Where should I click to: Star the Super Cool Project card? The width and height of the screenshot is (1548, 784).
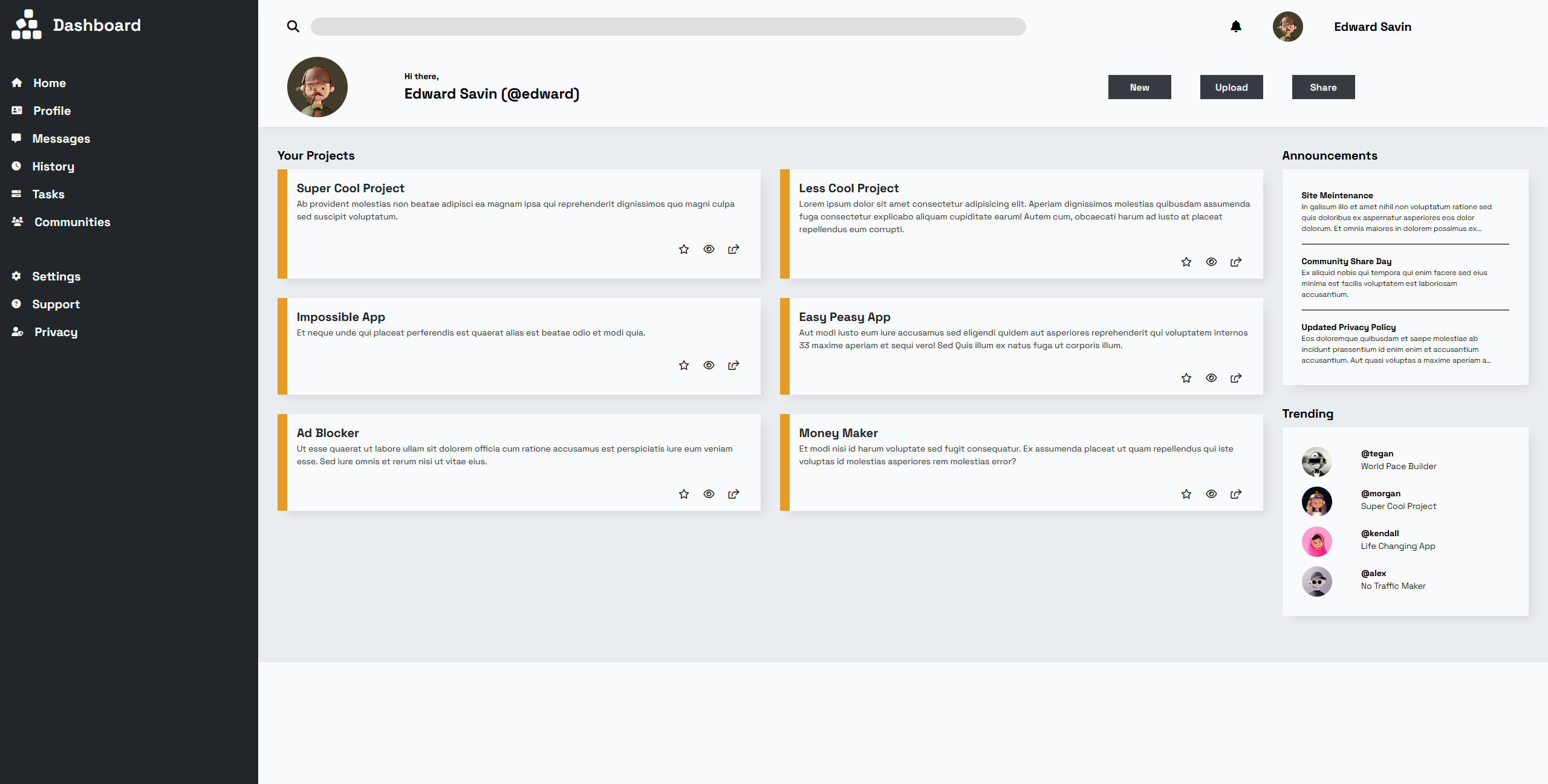(684, 249)
